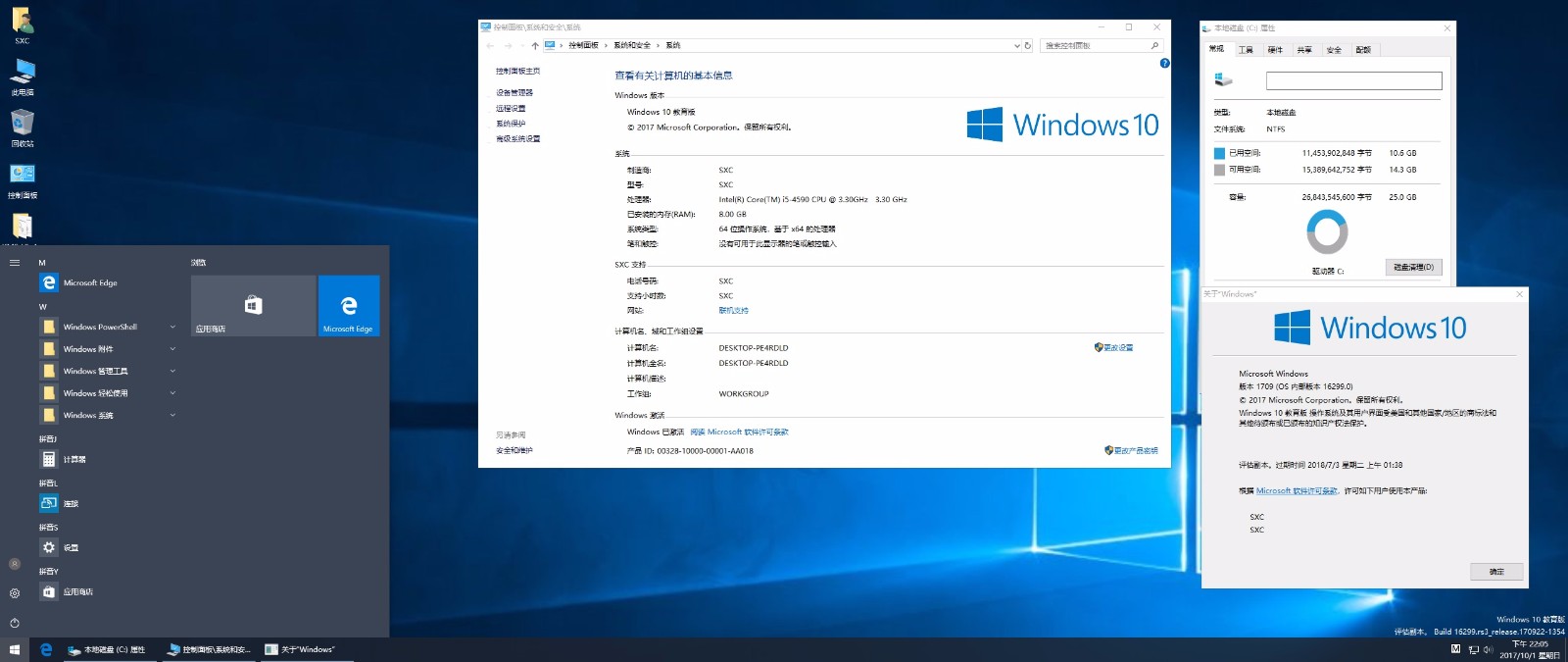
Task: Open Remote settings (远程设置) link
Action: (x=511, y=109)
